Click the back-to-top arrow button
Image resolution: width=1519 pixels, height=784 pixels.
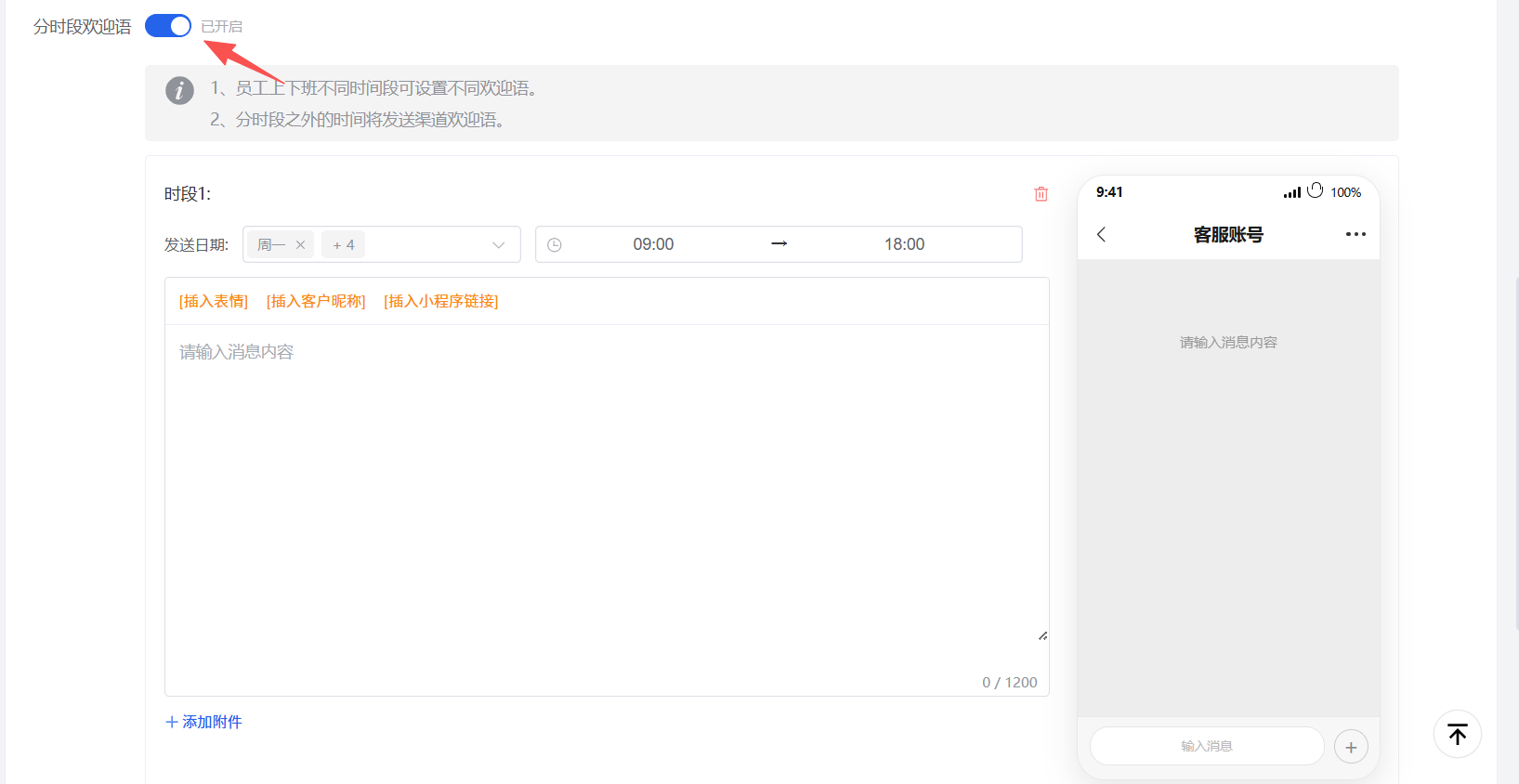(1458, 735)
